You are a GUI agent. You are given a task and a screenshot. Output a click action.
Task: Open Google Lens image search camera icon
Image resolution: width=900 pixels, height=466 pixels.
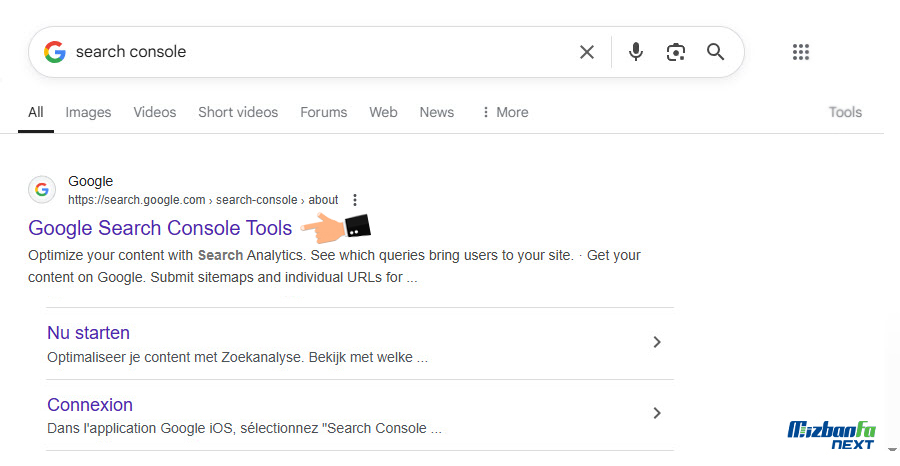676,52
